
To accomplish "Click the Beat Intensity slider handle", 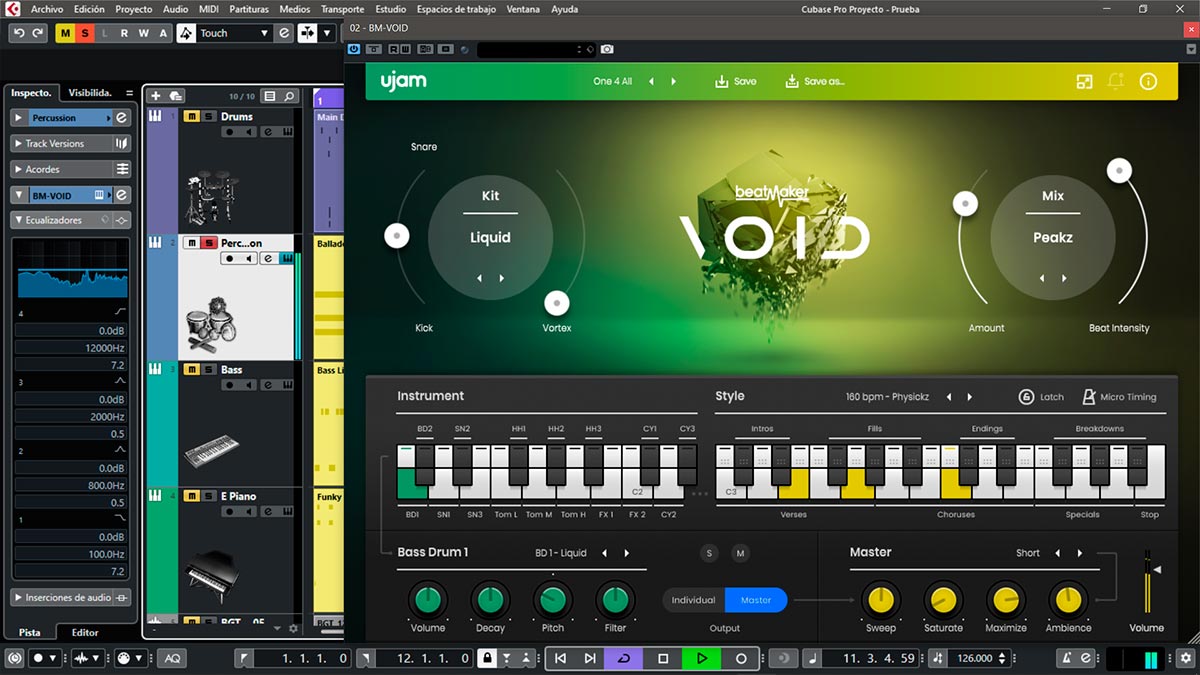I will click(x=1119, y=171).
